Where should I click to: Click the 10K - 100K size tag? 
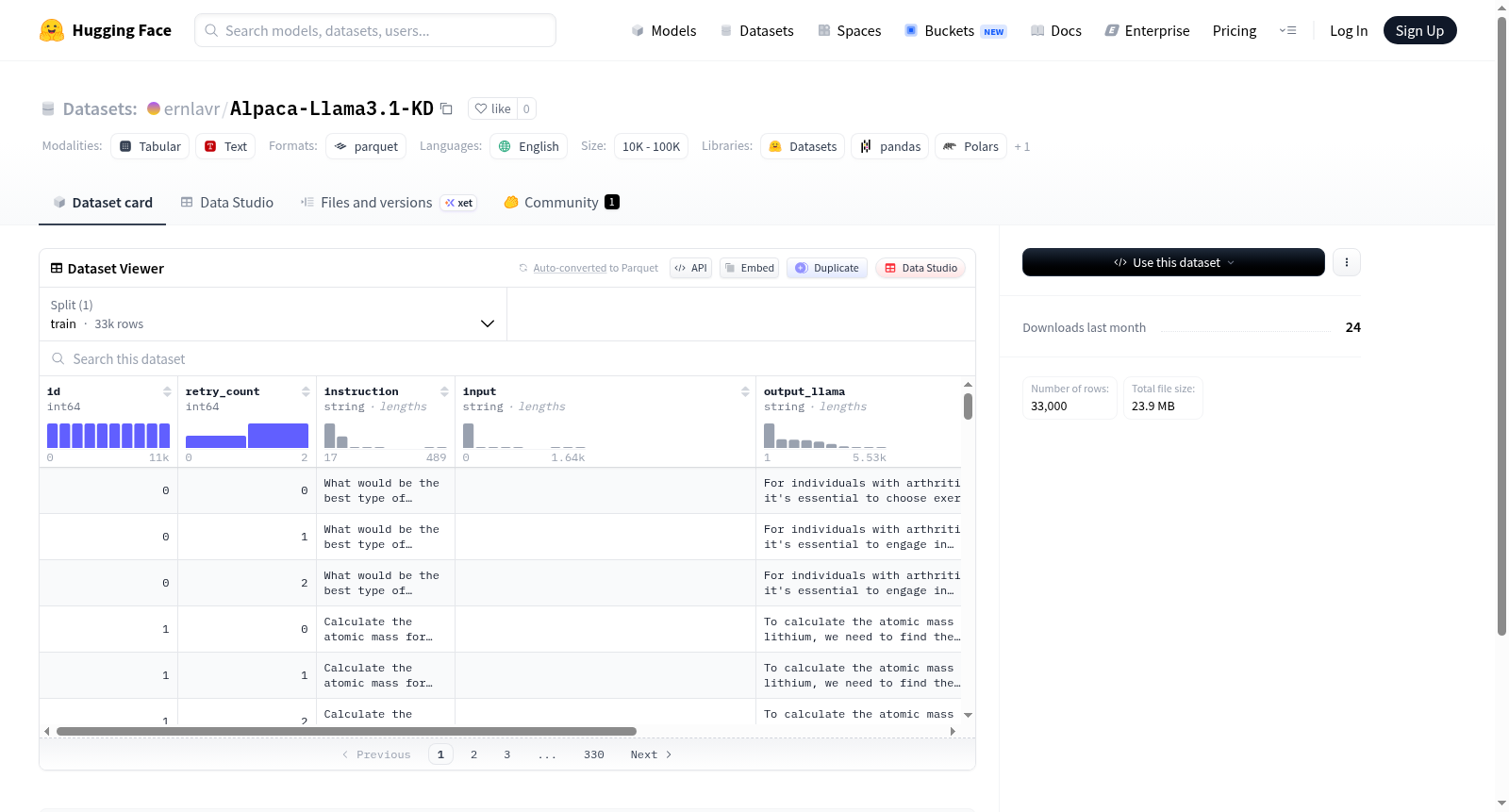[x=651, y=146]
